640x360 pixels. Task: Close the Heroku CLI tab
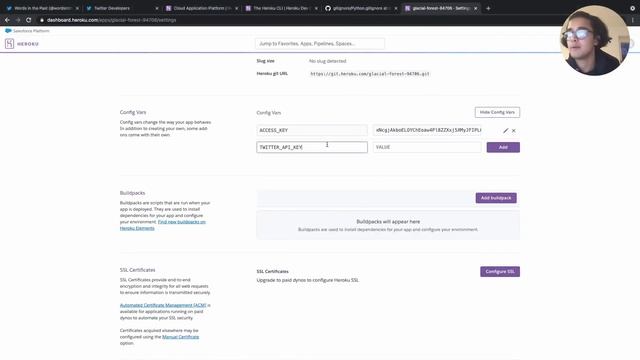pyautogui.click(x=316, y=8)
